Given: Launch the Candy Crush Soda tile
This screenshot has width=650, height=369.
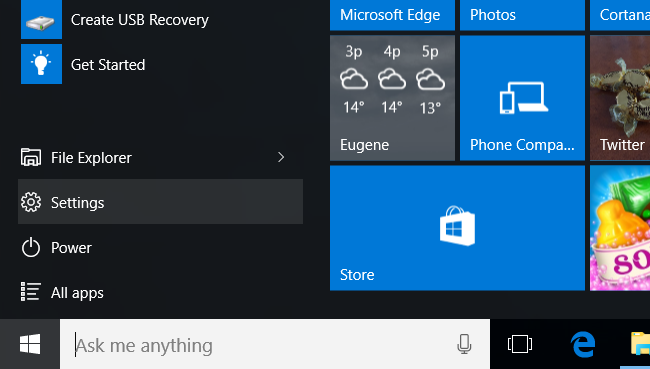Looking at the screenshot, I should coord(620,228).
